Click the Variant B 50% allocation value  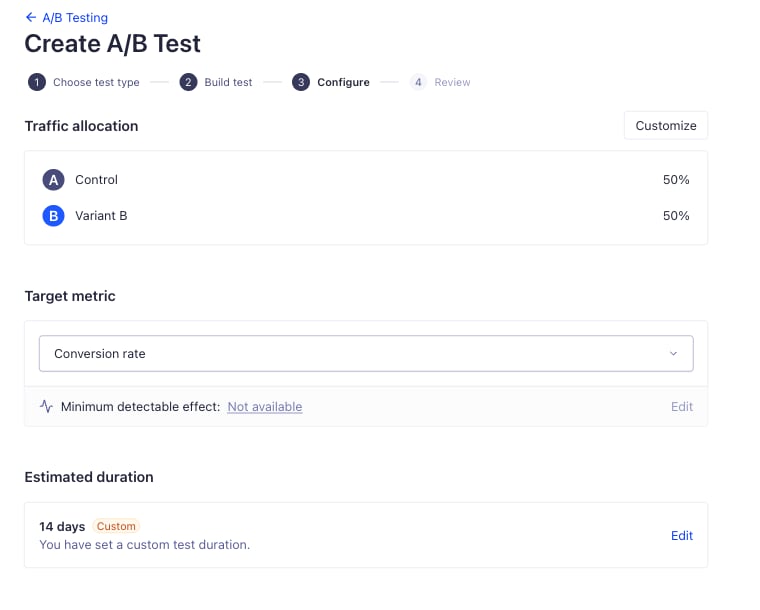click(x=676, y=216)
